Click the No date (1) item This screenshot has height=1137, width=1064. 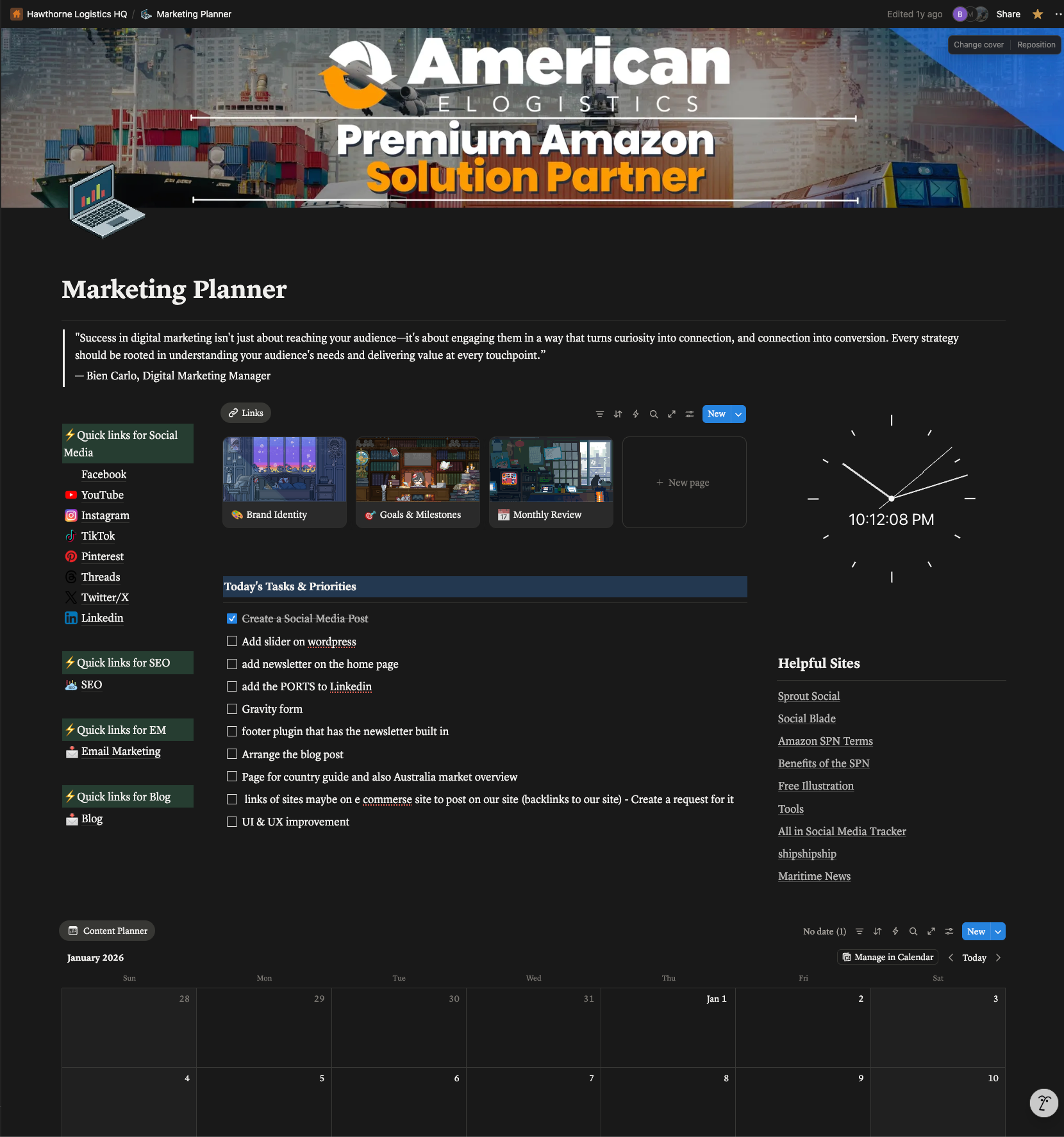click(x=824, y=931)
